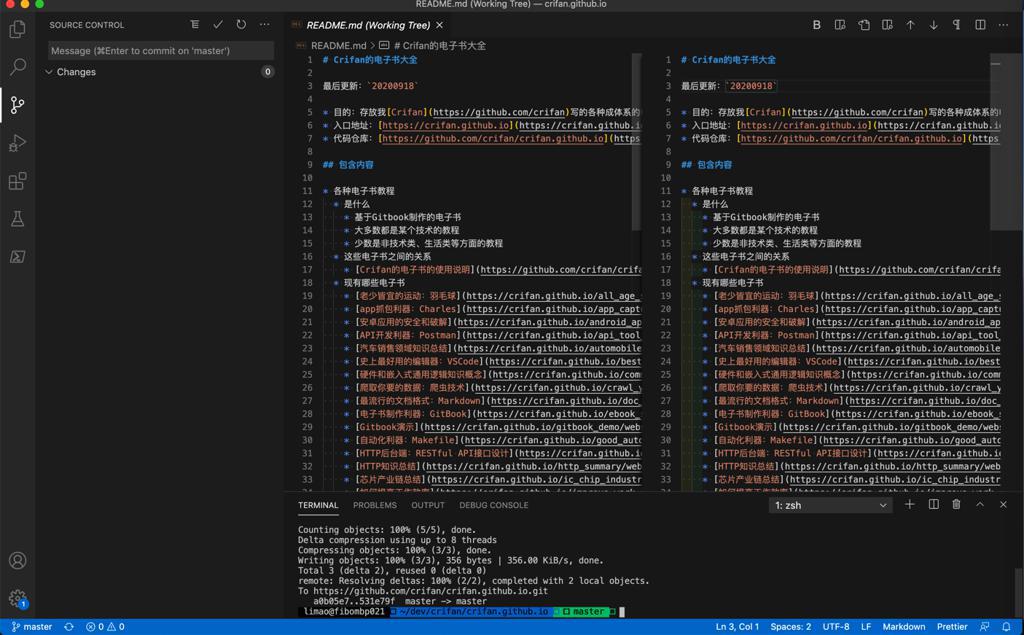This screenshot has height=635, width=1024.
Task: Toggle Source Control tree view mode
Action: point(194,25)
